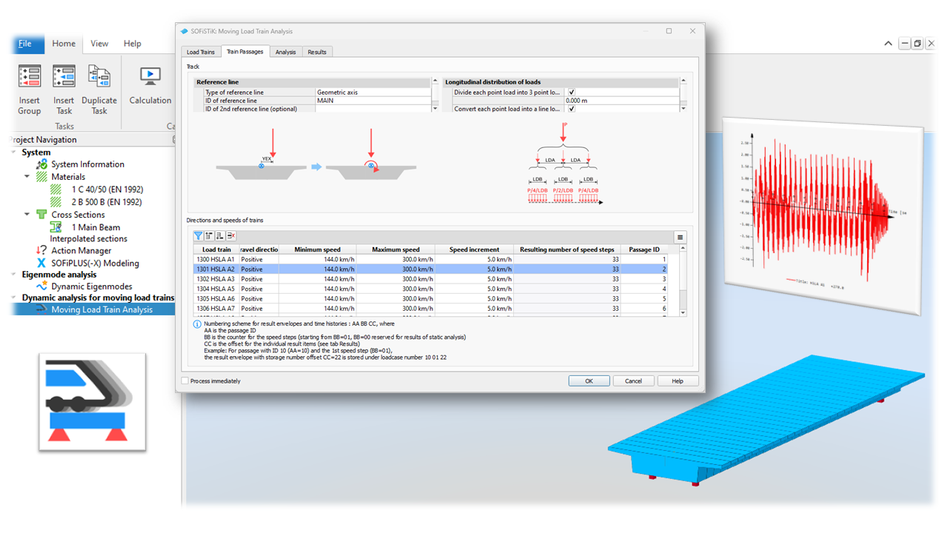Click Type of reference line value field

(x=373, y=92)
